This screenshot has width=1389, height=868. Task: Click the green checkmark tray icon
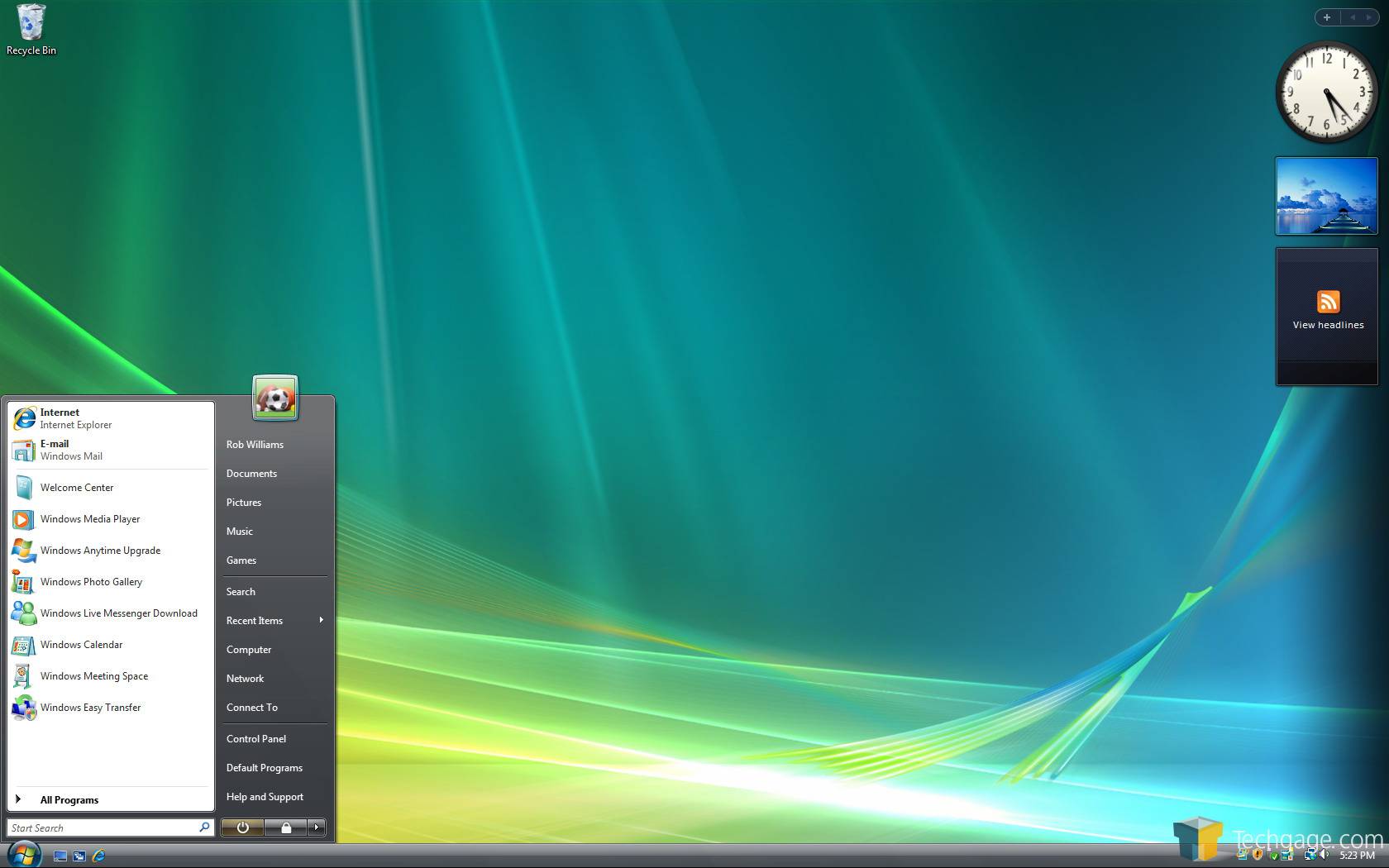pyautogui.click(x=1274, y=856)
